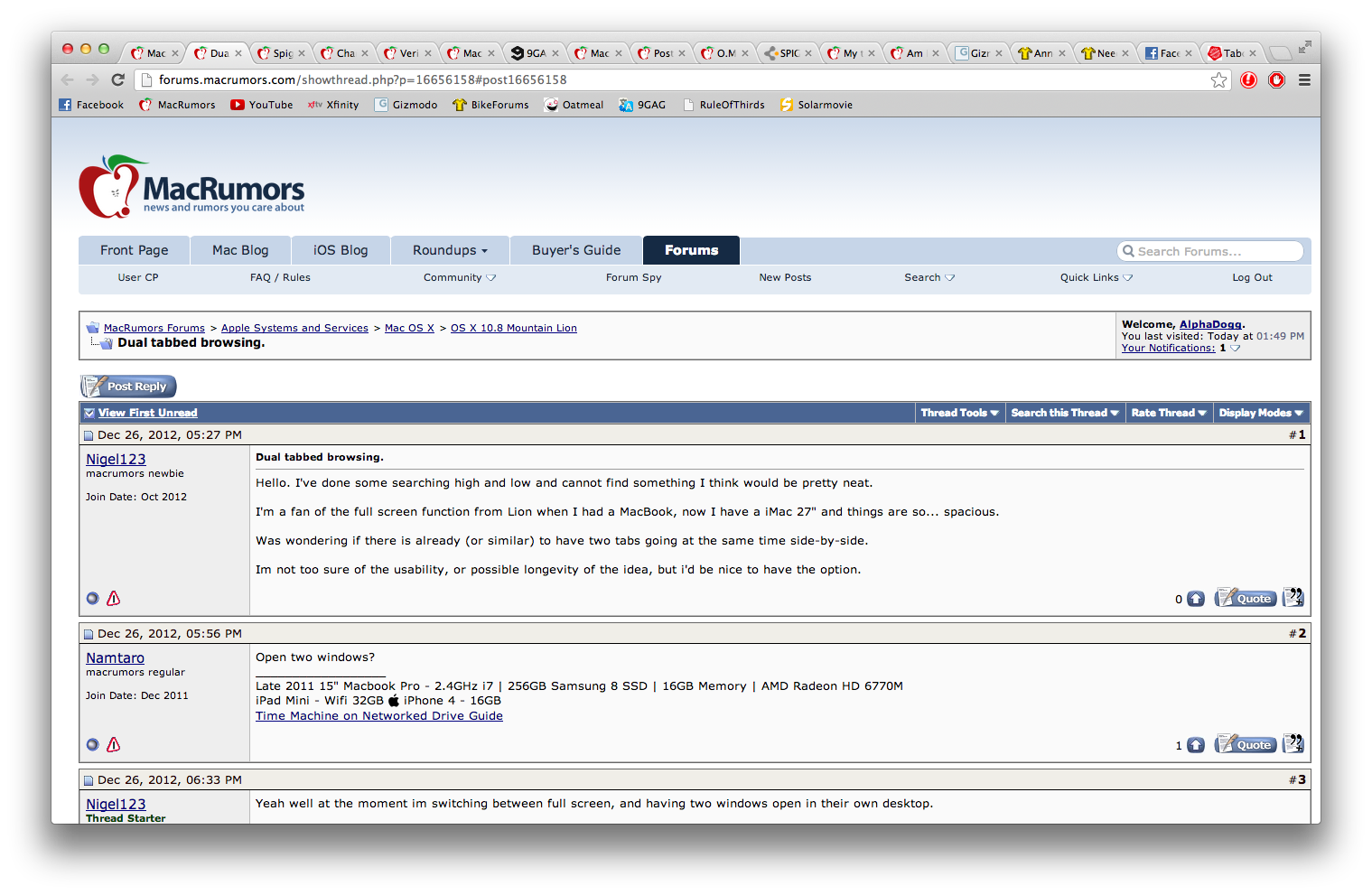
Task: Open Search this Thread dropdown
Action: click(x=1065, y=413)
